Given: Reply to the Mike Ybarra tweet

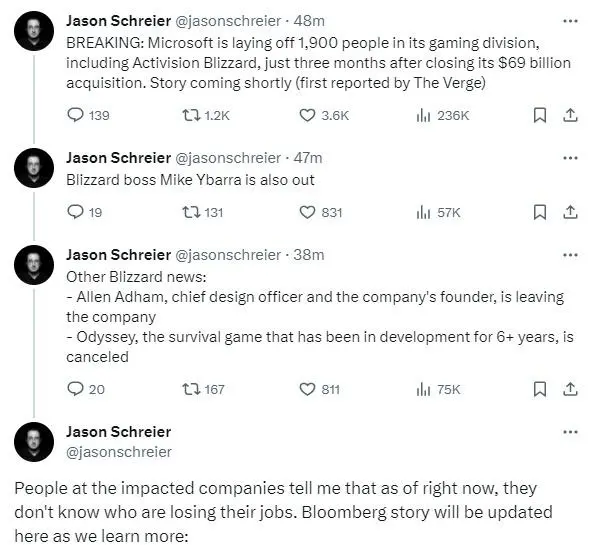Looking at the screenshot, I should click(x=75, y=212).
